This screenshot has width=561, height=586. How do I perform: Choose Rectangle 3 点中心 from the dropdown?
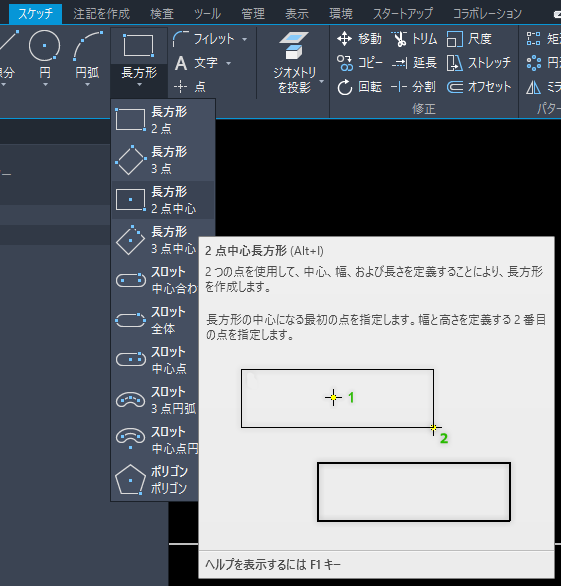[x=155, y=240]
